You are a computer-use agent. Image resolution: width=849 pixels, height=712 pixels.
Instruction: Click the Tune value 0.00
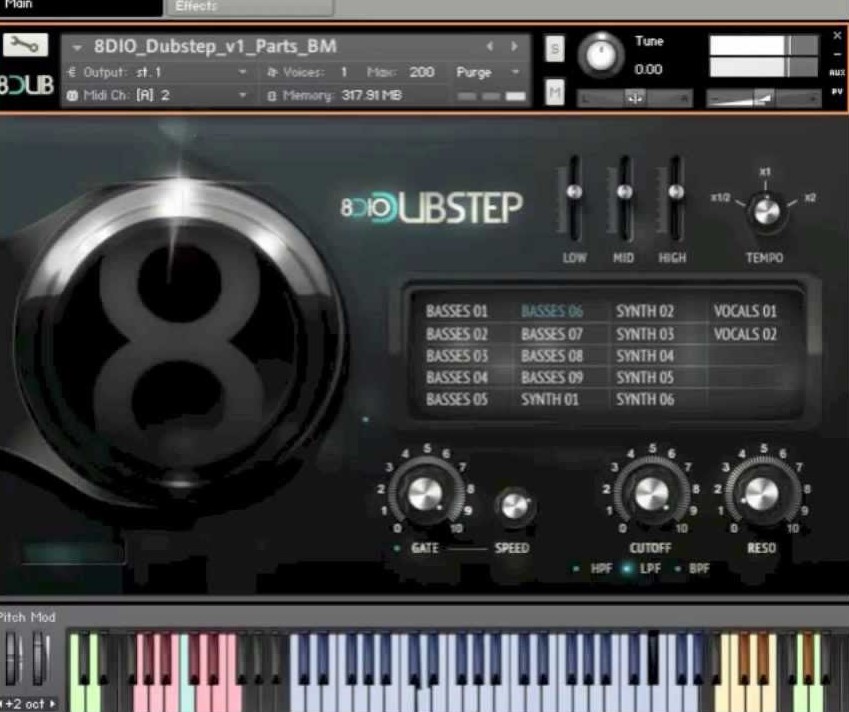(648, 69)
